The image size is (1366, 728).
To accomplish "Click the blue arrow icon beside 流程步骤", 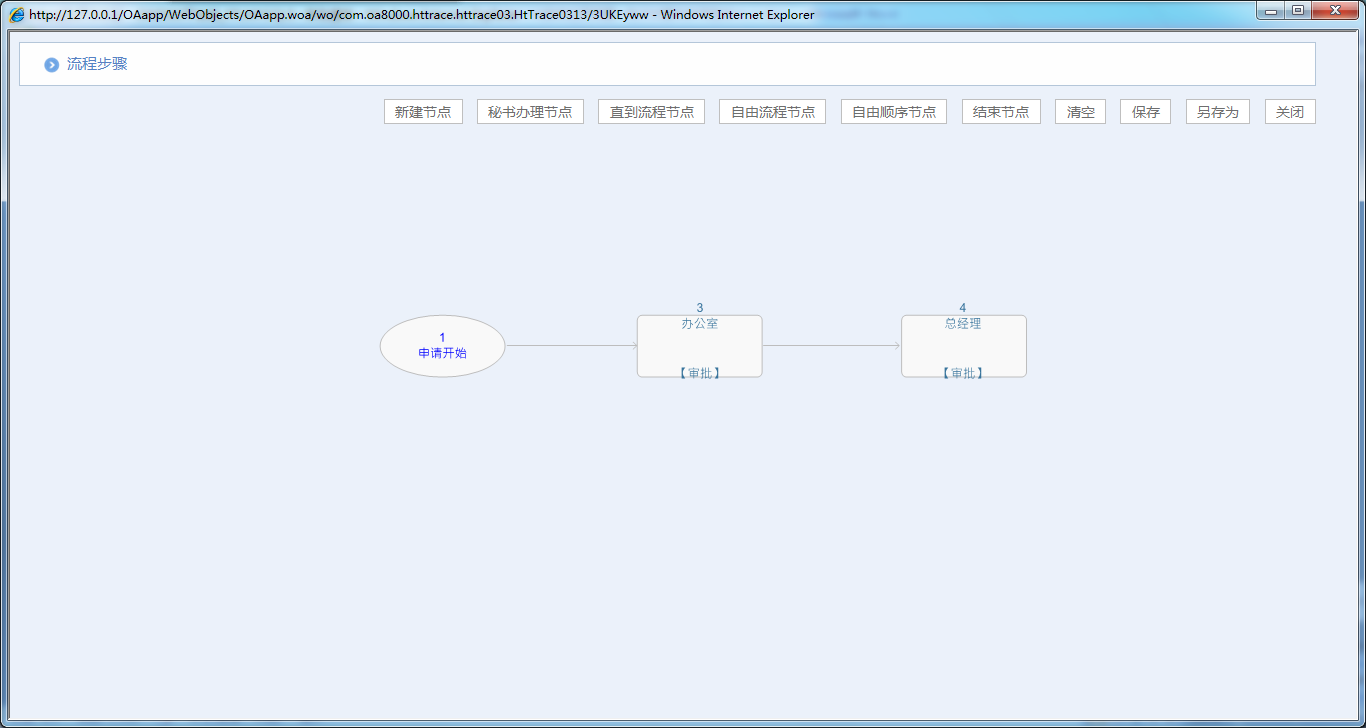I will (52, 65).
